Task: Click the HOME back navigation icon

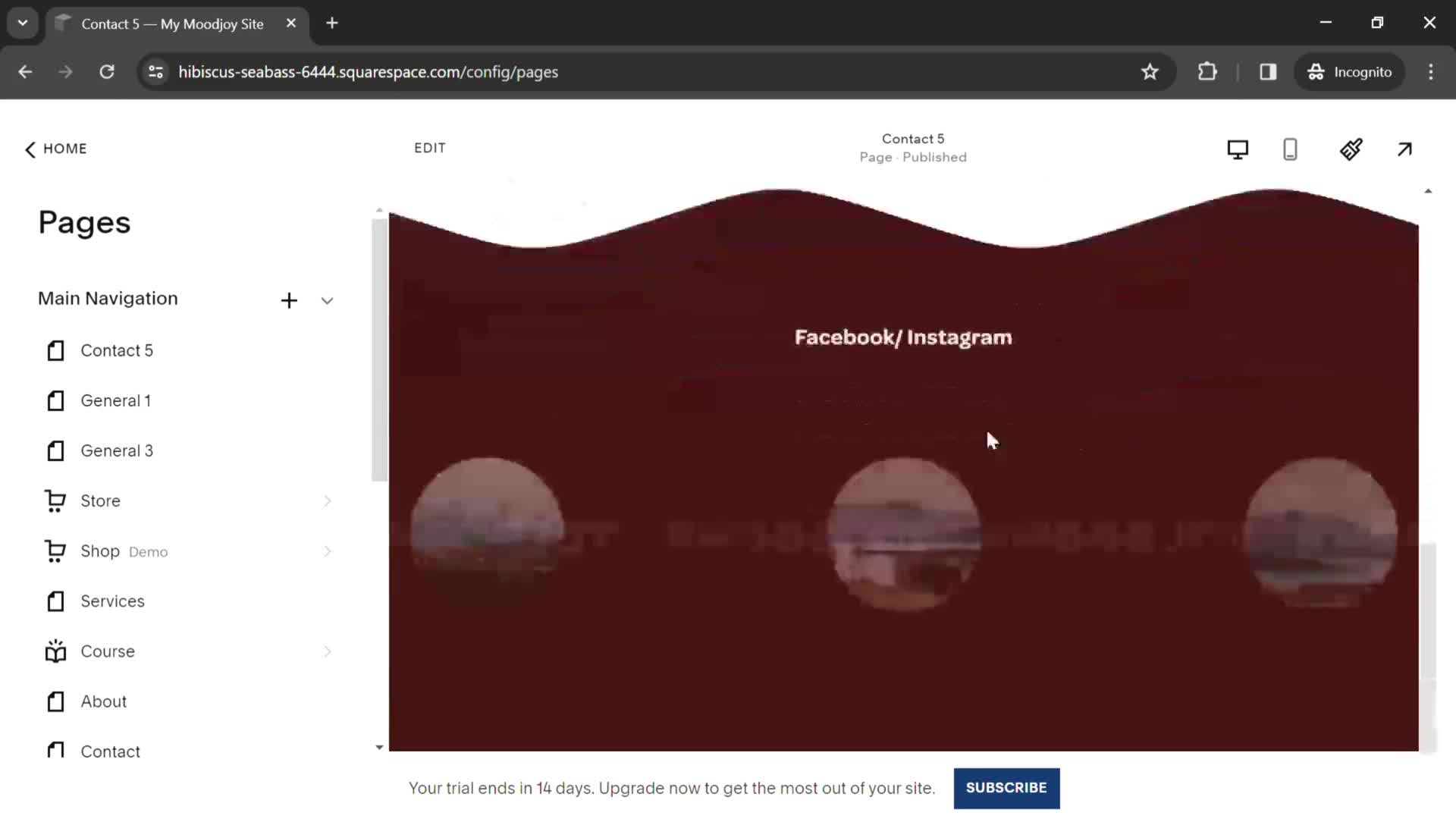Action: (x=29, y=148)
